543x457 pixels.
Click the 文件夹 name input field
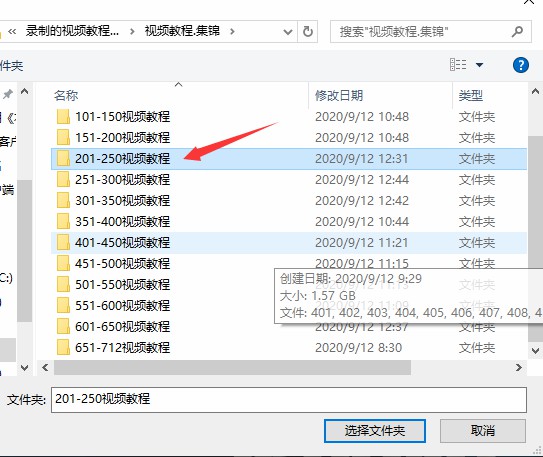coord(289,400)
